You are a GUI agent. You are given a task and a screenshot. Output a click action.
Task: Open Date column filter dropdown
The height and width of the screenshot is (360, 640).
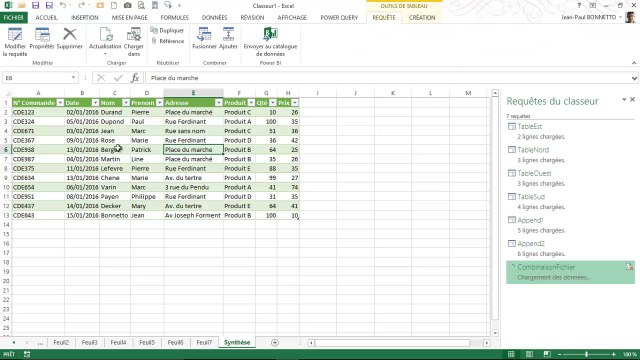point(95,103)
